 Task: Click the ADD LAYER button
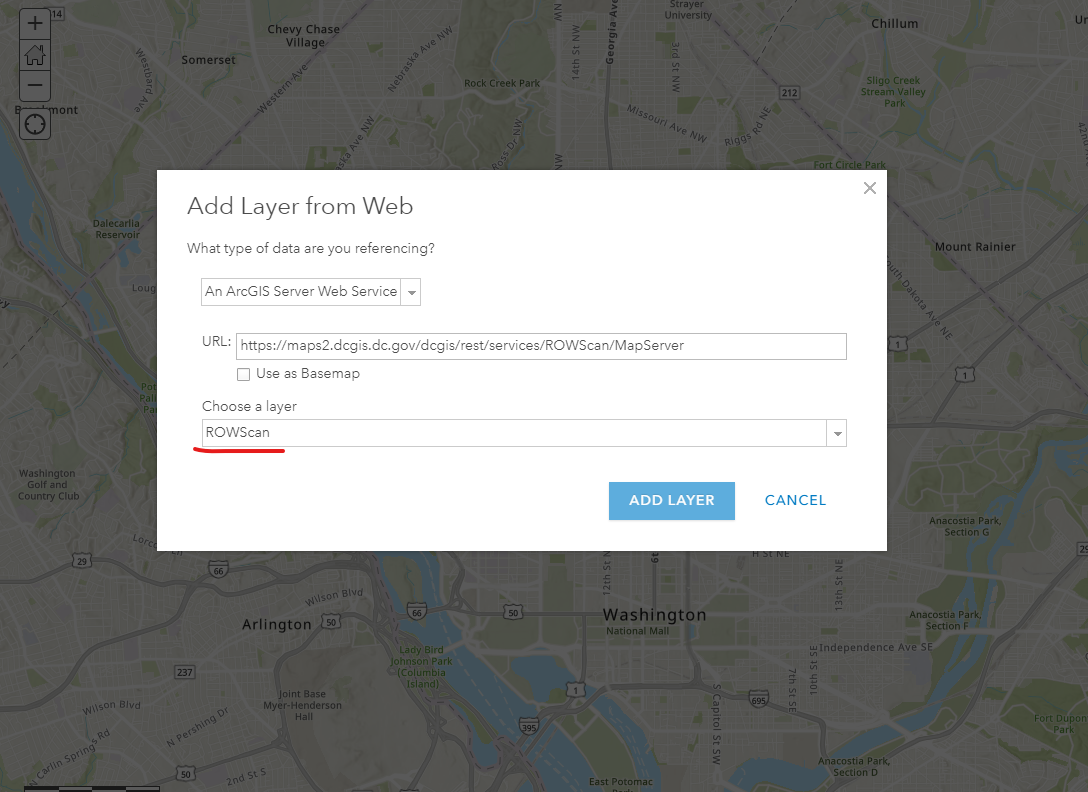[671, 500]
